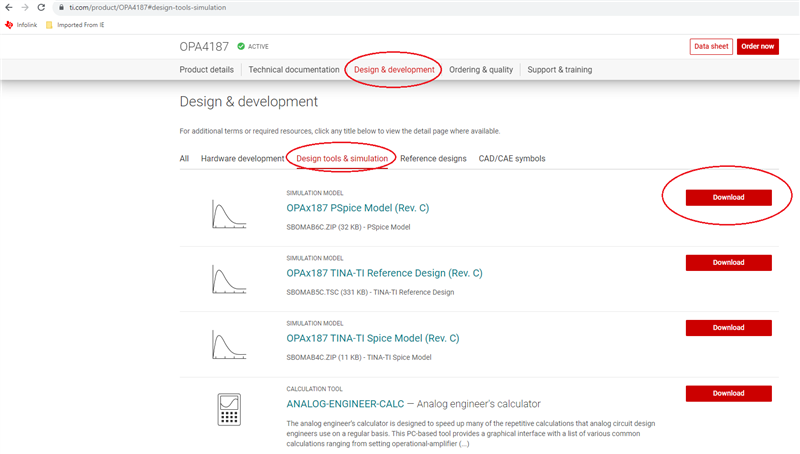Download the TINA-TI Spice Model
This screenshot has height=454, width=800.
729,328
